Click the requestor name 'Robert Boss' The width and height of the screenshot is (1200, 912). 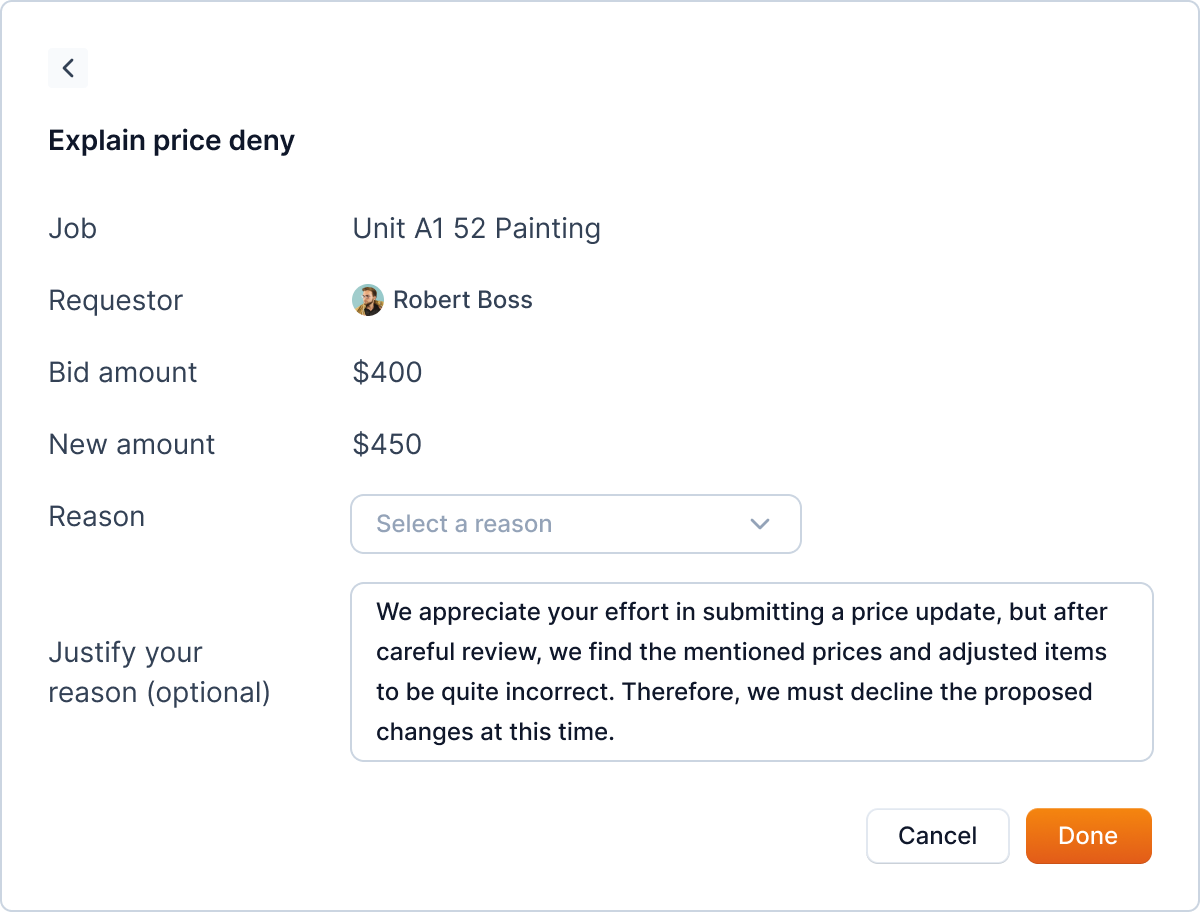(x=462, y=300)
